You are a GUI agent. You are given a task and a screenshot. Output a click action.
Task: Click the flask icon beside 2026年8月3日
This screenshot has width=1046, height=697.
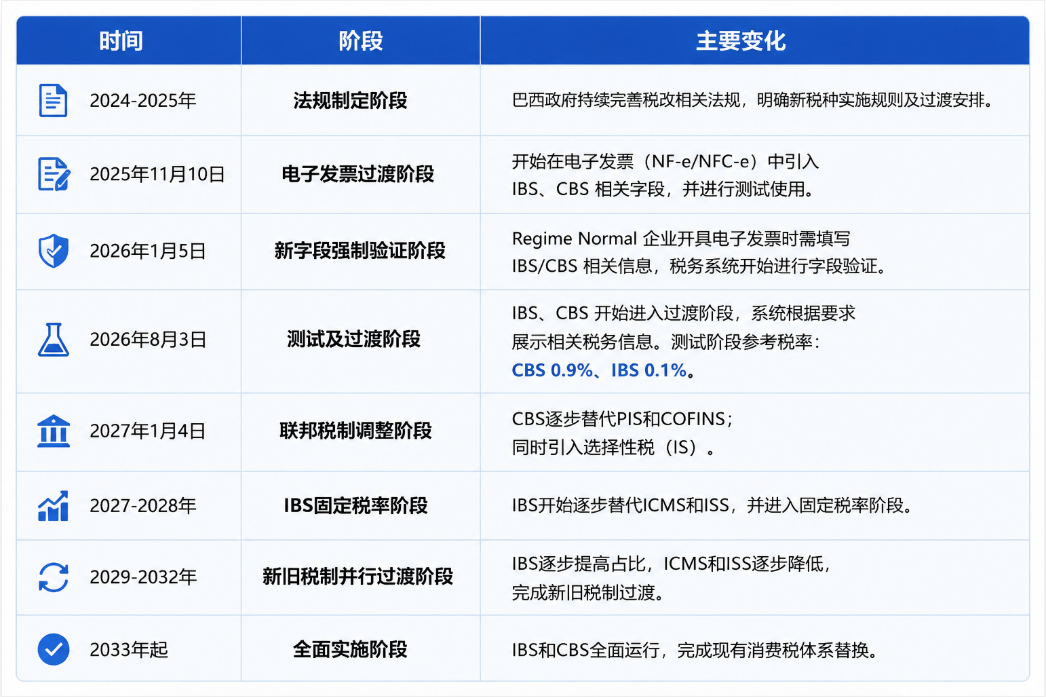[x=53, y=339]
